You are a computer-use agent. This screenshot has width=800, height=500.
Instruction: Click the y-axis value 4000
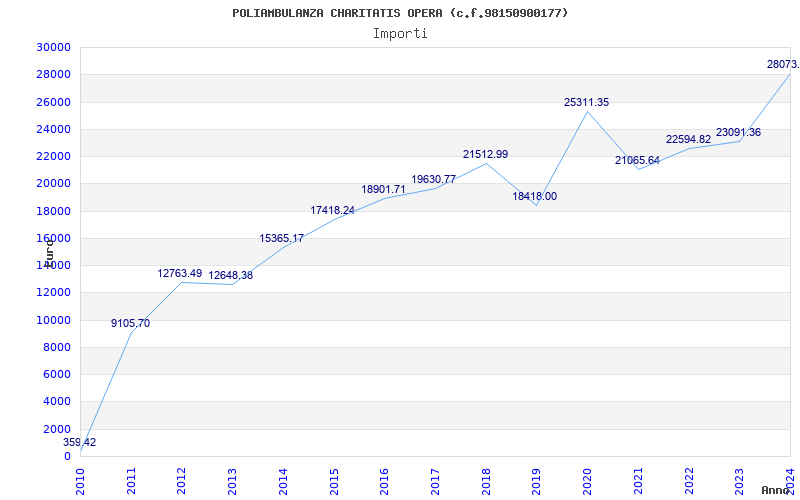click(x=57, y=402)
